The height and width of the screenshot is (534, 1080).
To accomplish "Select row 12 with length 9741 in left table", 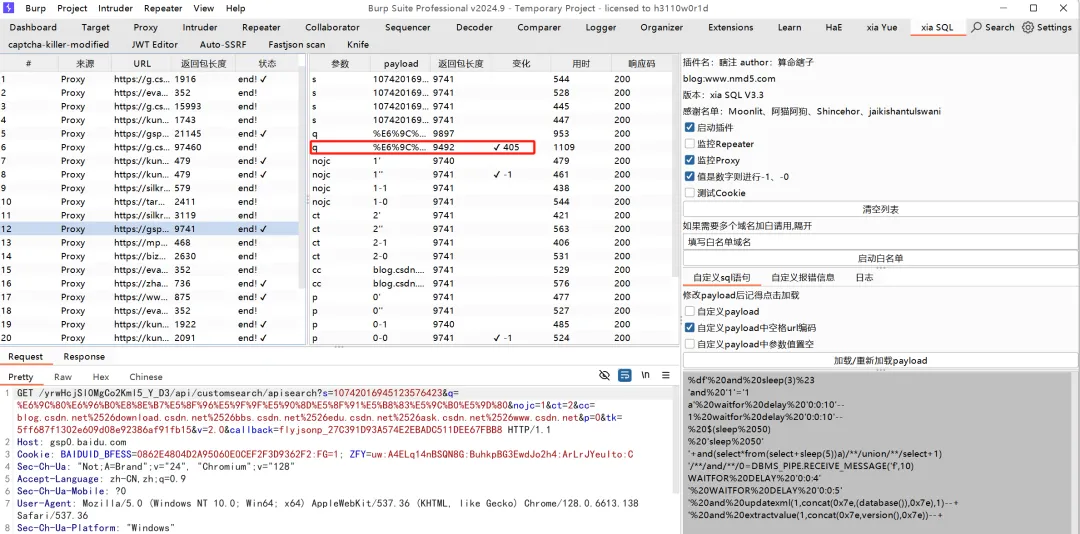I will [x=149, y=229].
